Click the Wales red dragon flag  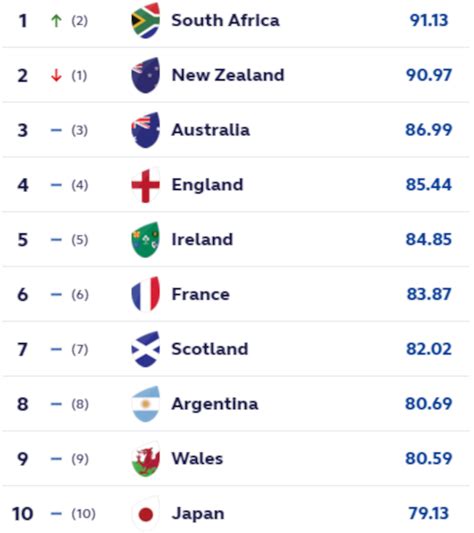(x=146, y=459)
